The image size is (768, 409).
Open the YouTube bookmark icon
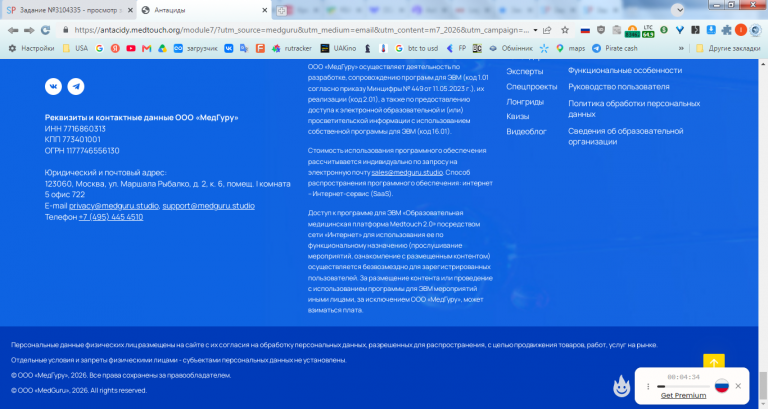131,48
